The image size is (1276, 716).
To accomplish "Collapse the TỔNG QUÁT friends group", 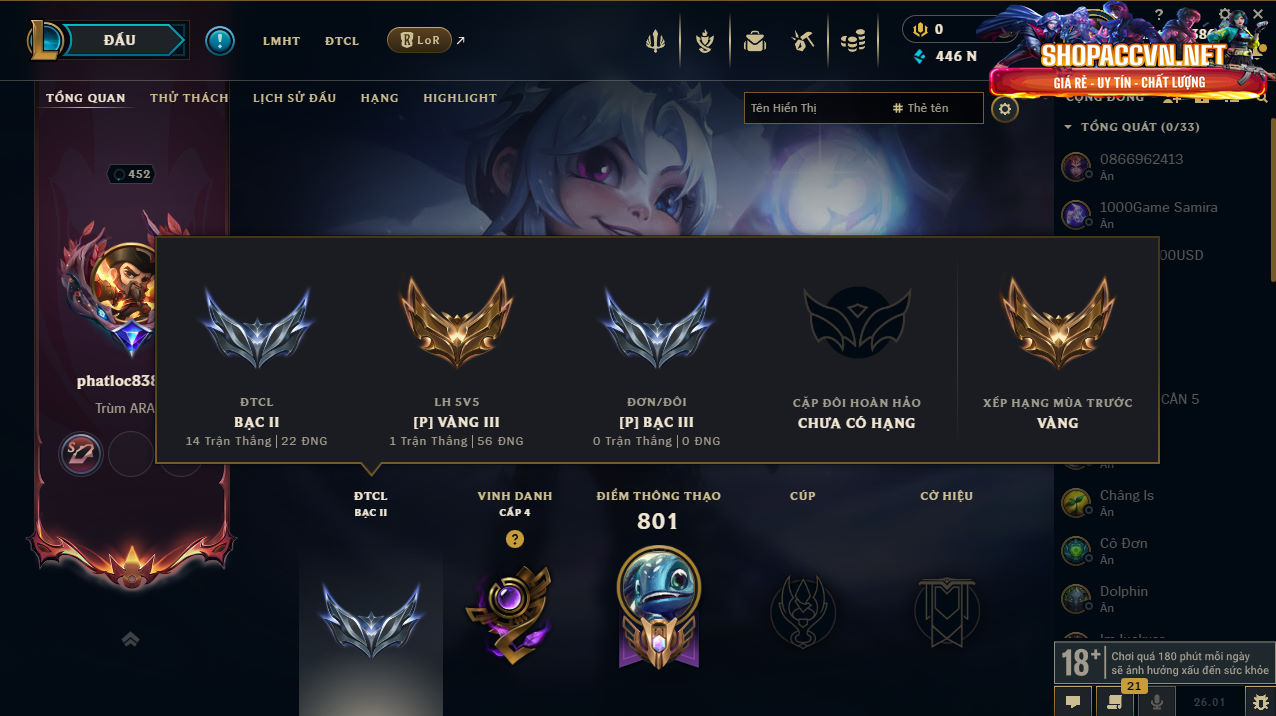I will coord(1132,127).
